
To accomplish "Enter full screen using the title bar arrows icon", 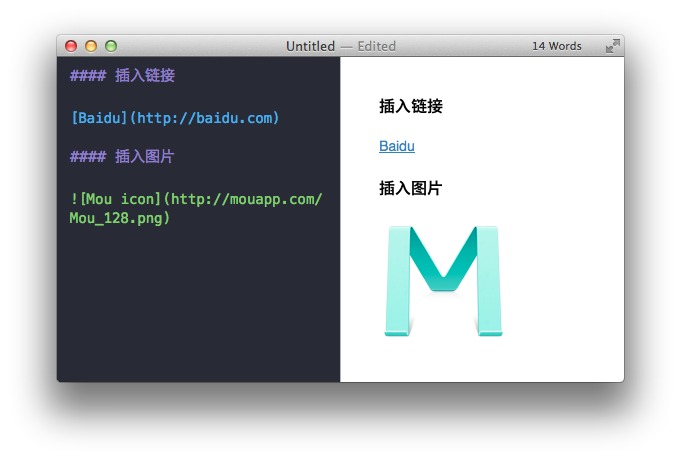I will pos(612,46).
